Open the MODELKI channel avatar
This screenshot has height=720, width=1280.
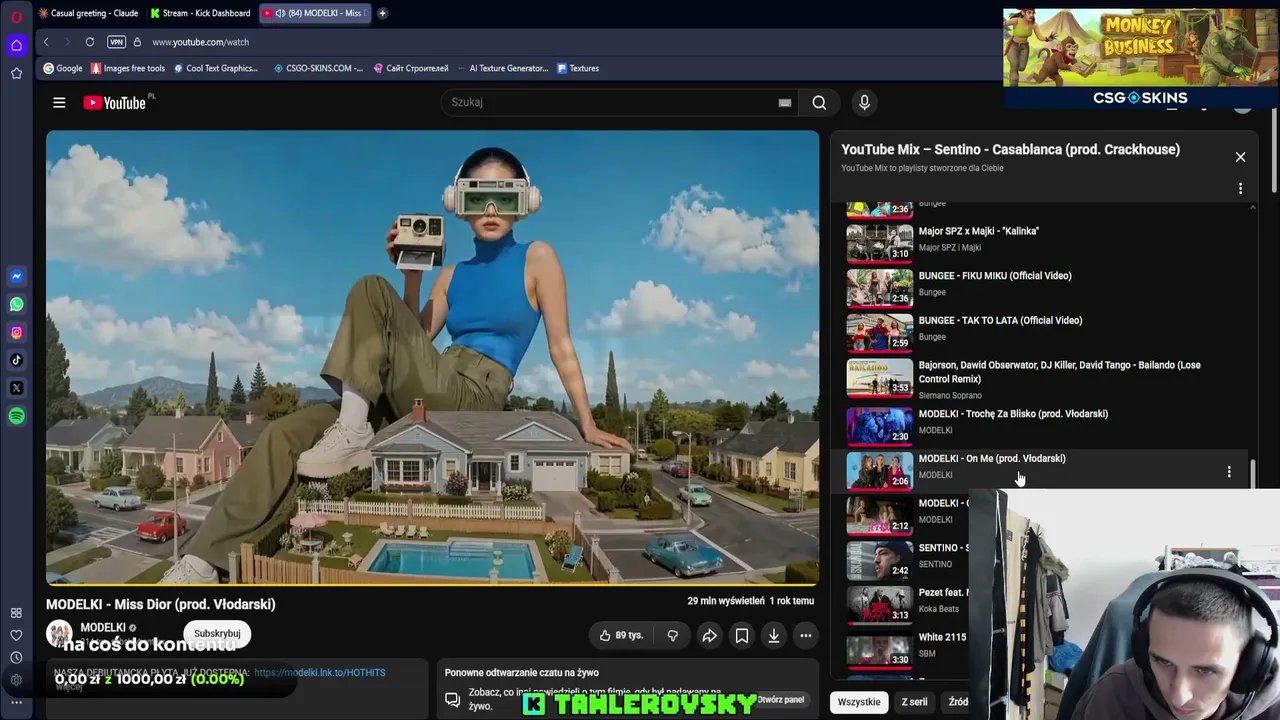pyautogui.click(x=60, y=634)
